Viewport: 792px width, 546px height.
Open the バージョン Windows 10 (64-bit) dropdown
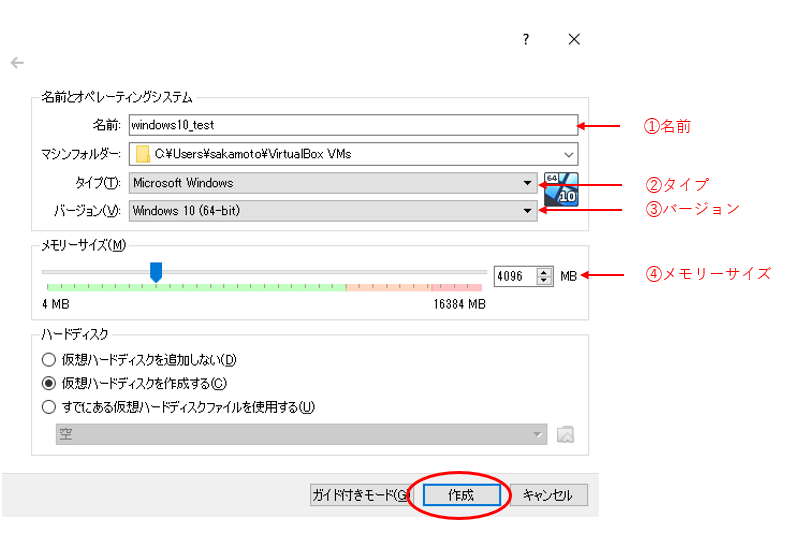[333, 211]
